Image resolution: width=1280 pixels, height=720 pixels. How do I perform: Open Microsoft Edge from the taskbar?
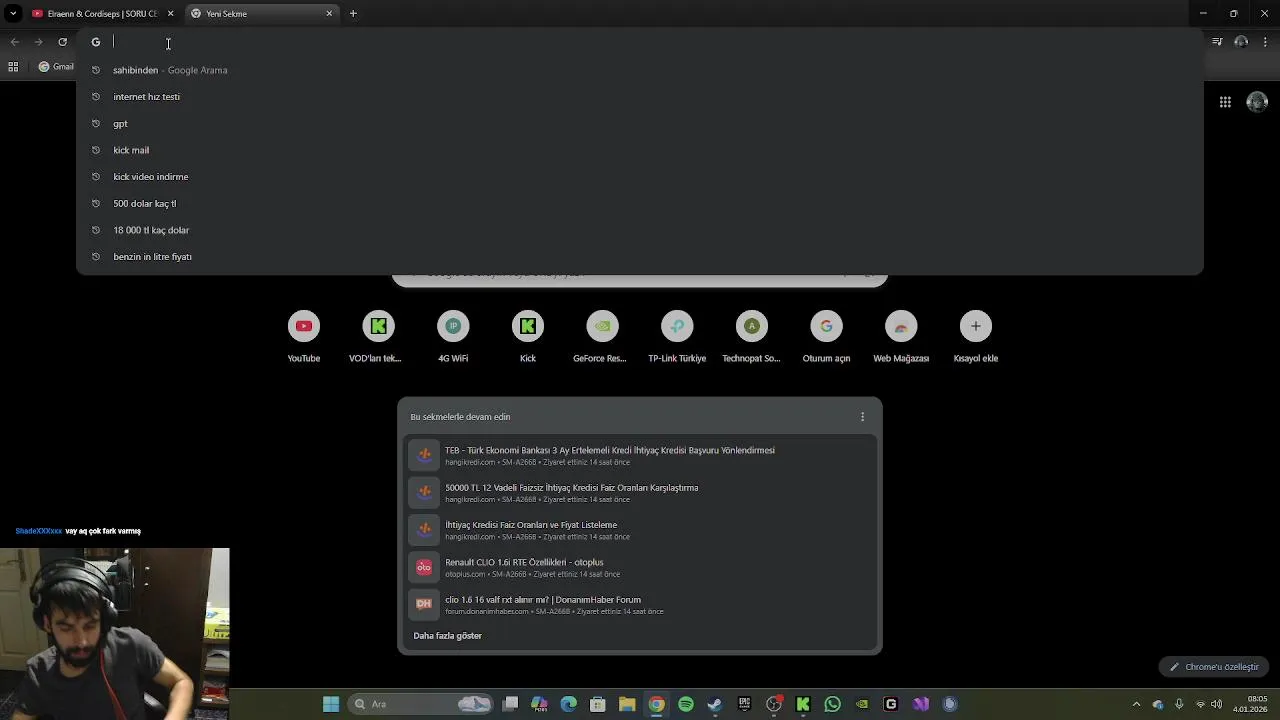(x=569, y=704)
